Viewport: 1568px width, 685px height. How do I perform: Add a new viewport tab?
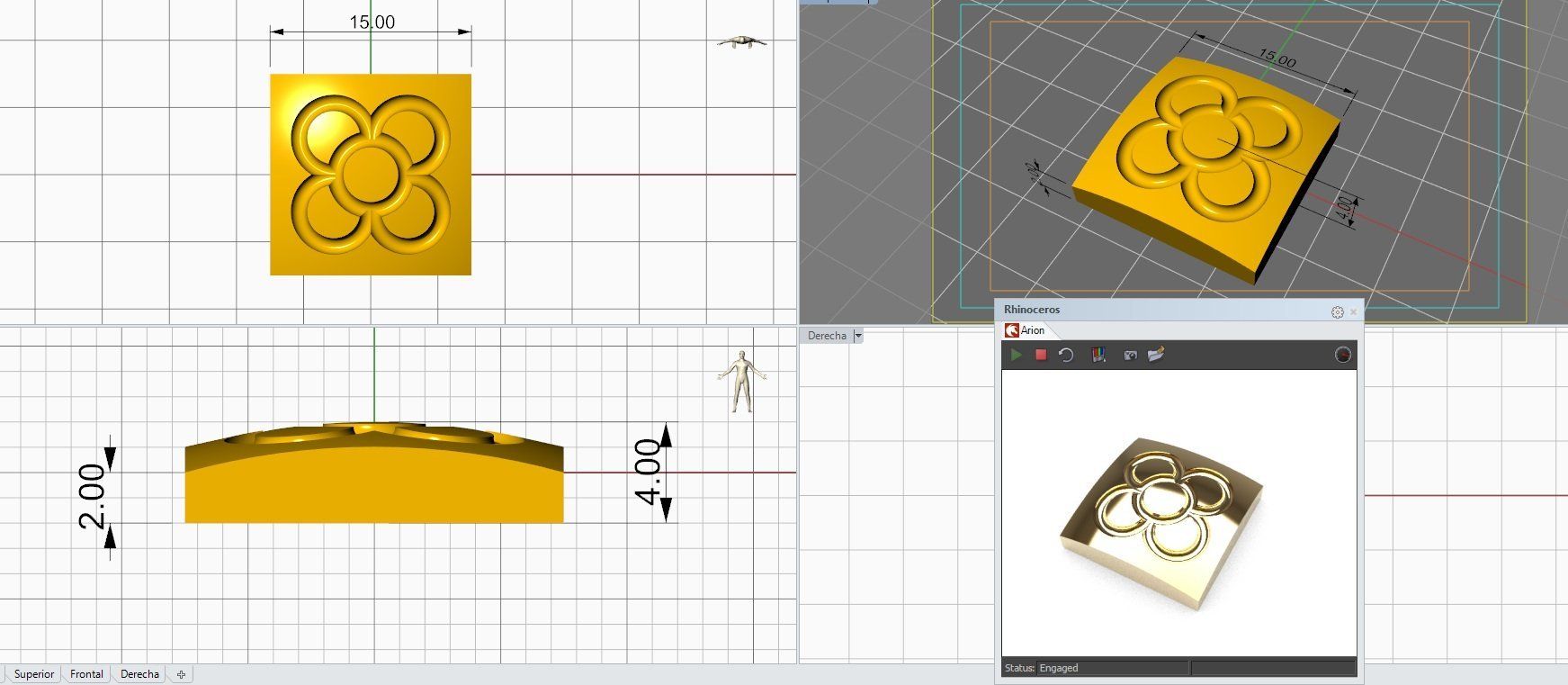pyautogui.click(x=181, y=674)
